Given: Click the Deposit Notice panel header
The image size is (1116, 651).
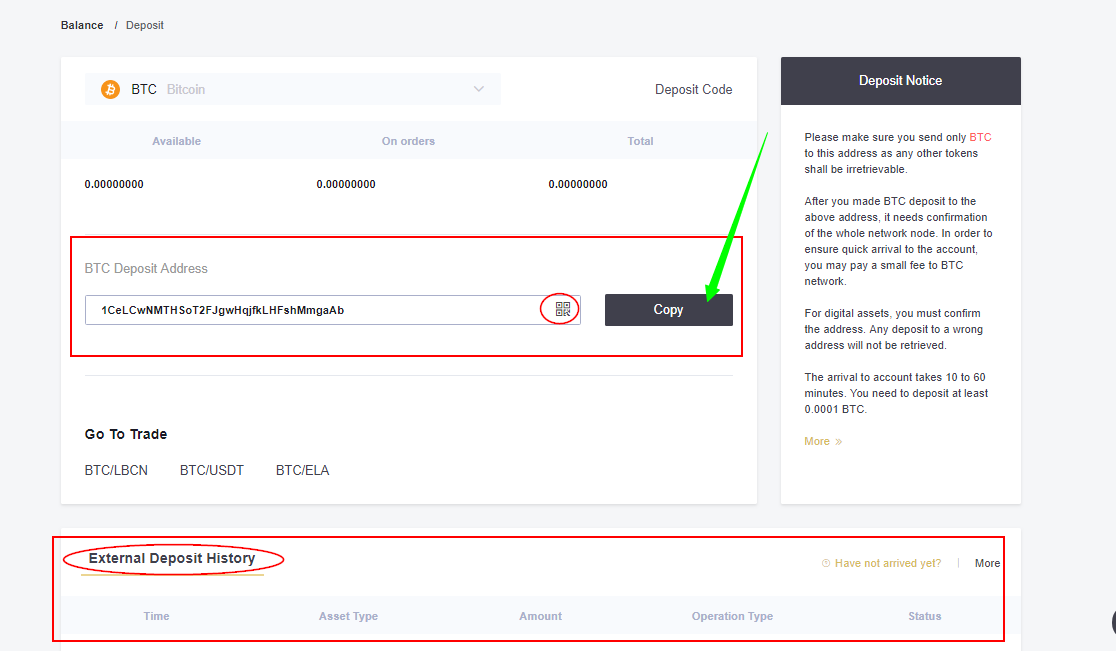Looking at the screenshot, I should 900,81.
